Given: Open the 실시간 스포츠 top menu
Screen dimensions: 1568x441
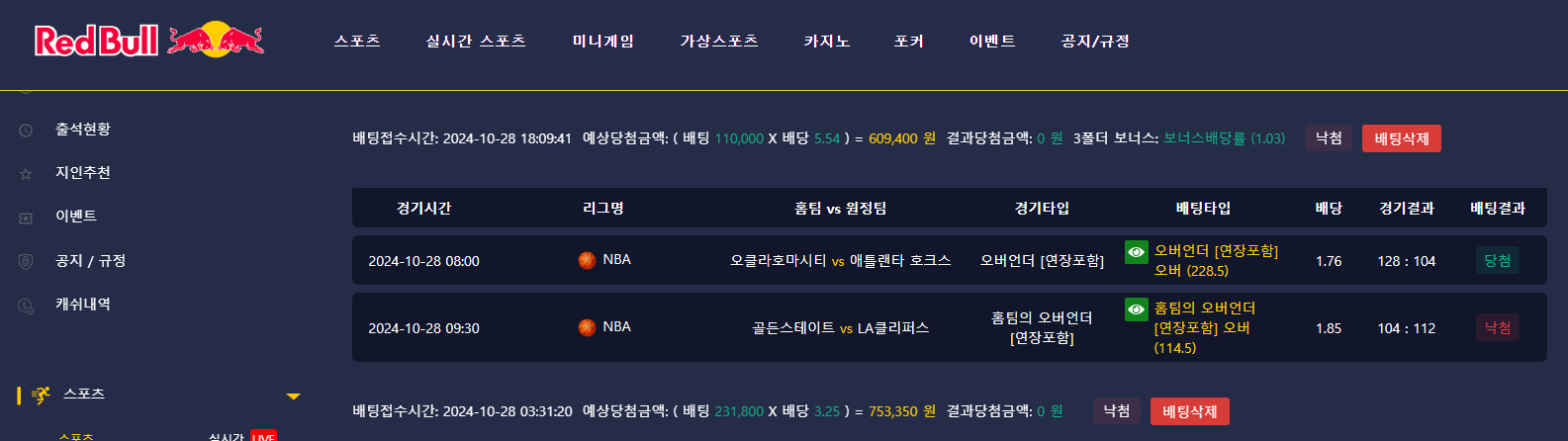Looking at the screenshot, I should (x=476, y=42).
